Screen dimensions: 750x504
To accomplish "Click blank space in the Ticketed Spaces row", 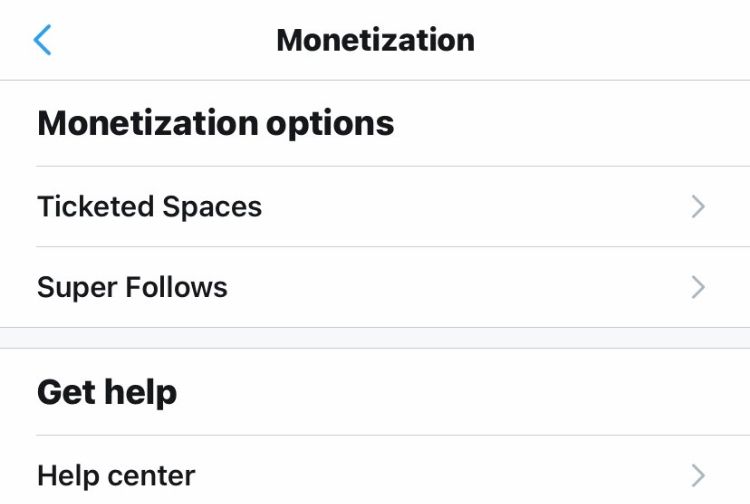I will tap(474, 207).
